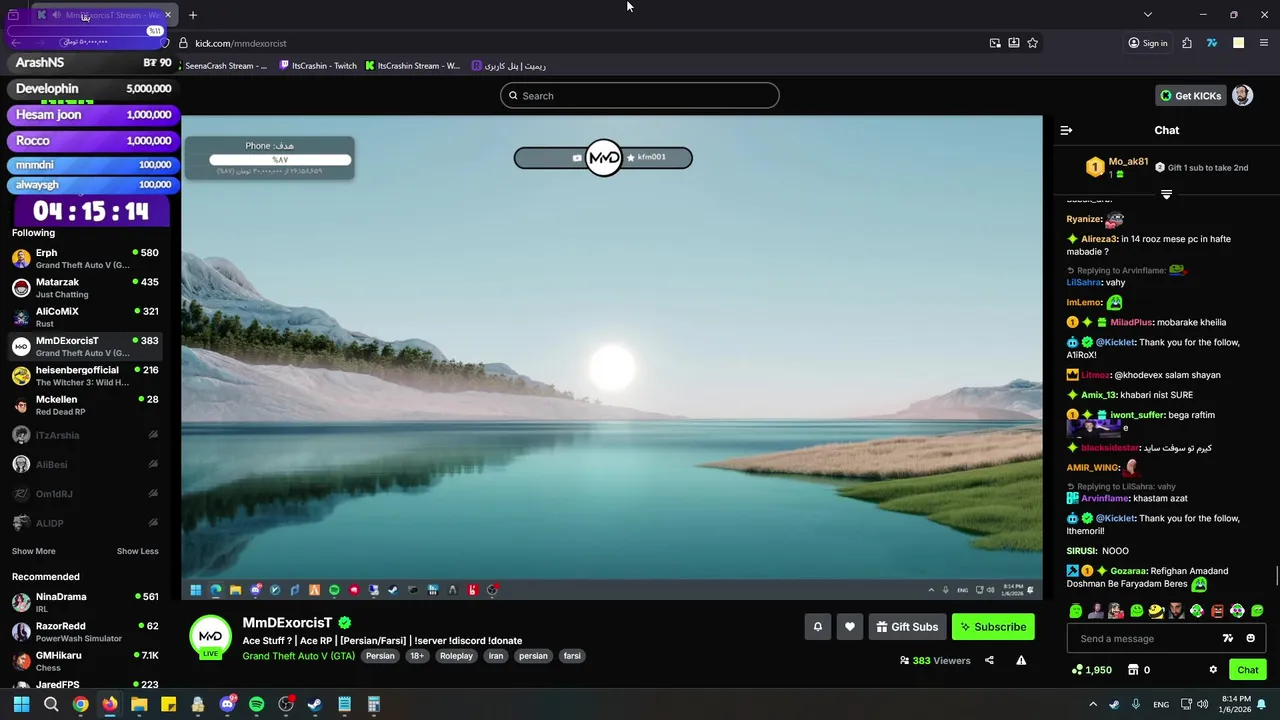This screenshot has height=720, width=1280.
Task: Open the Grand Theft Auto V (GTA) category link
Action: click(298, 656)
